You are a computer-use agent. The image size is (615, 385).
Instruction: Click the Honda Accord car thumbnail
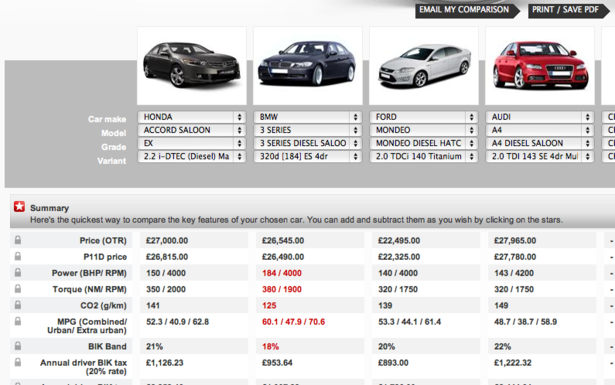click(x=192, y=66)
